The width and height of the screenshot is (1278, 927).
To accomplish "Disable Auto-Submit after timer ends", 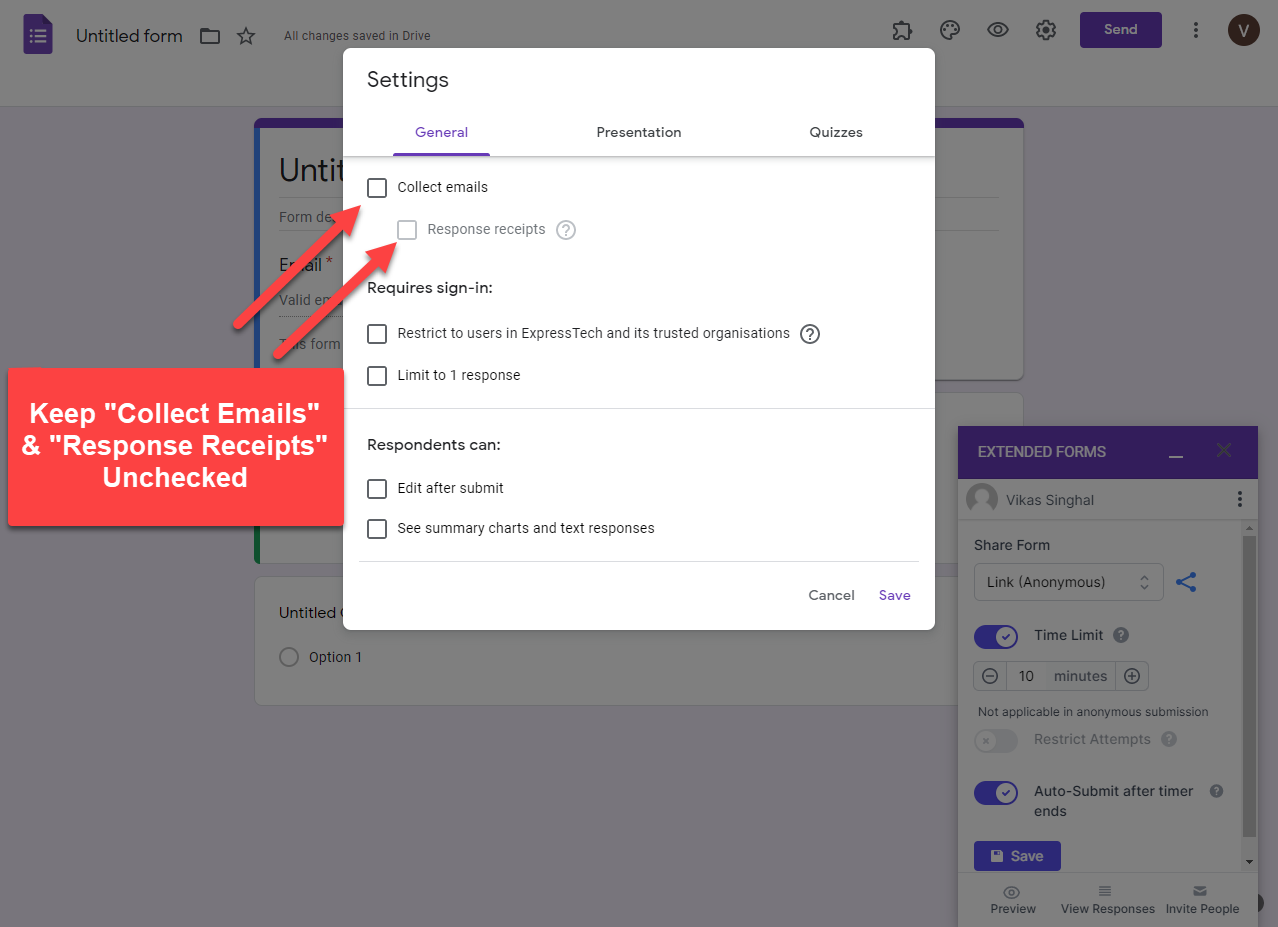I will pyautogui.click(x=995, y=792).
